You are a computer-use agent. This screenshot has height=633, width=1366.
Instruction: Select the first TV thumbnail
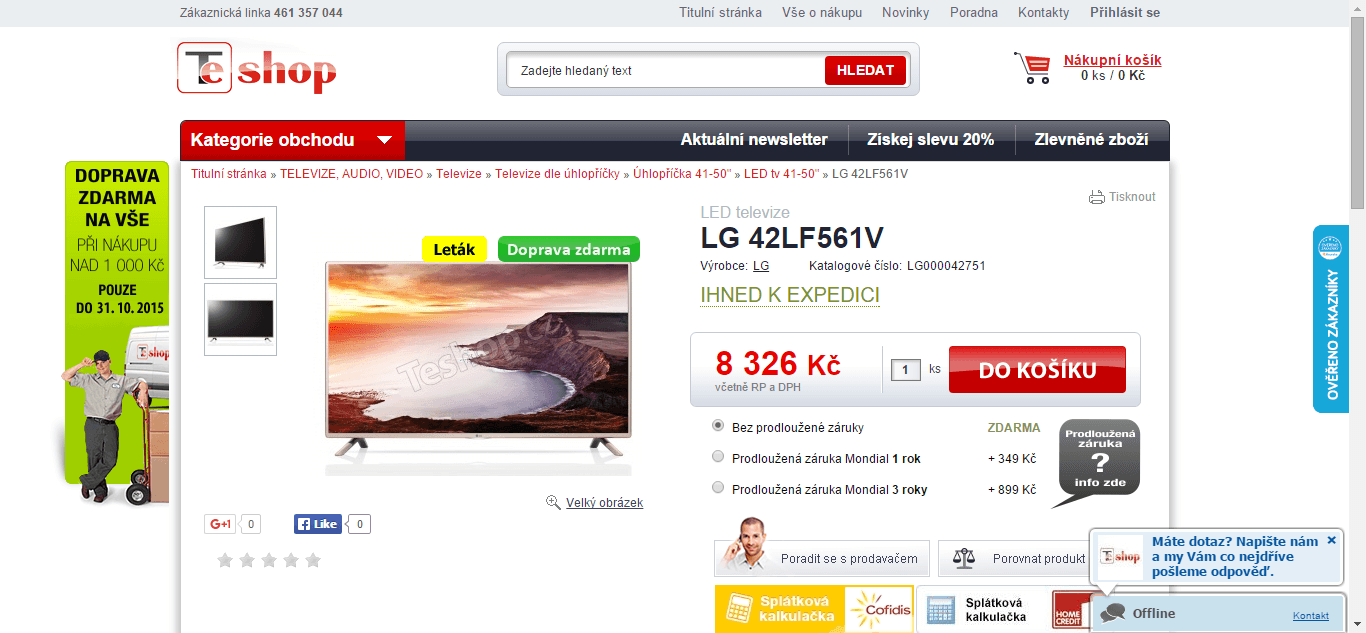click(241, 242)
